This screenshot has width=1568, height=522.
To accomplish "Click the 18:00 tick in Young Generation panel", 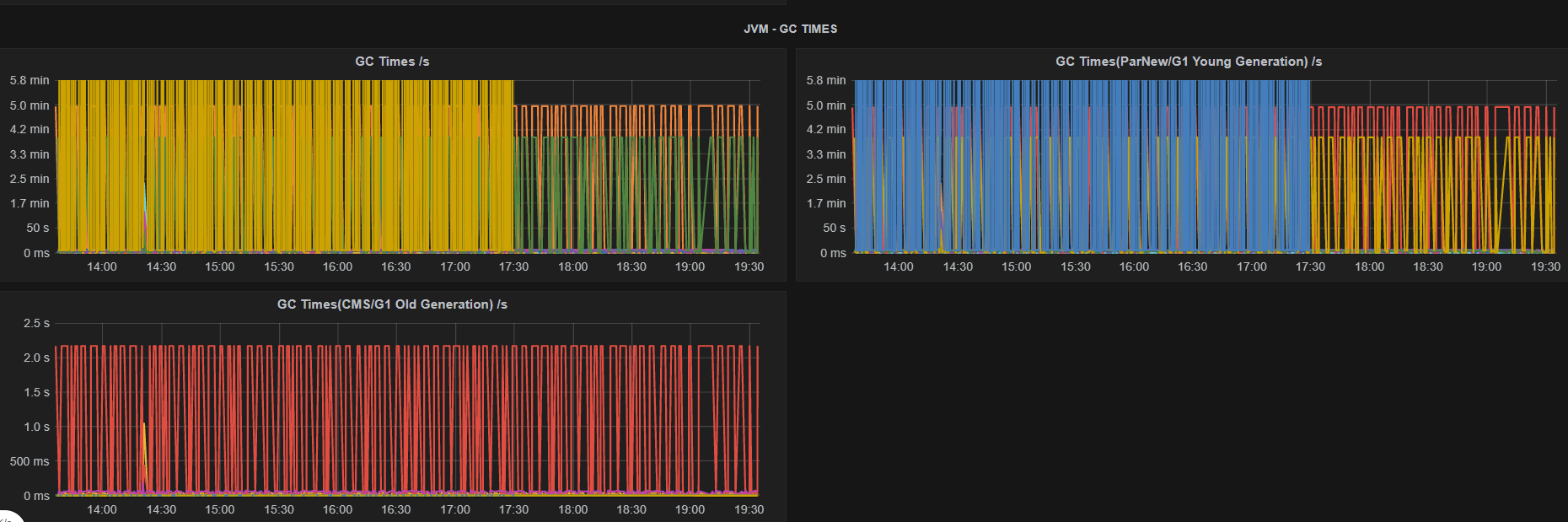I will coord(1370,266).
